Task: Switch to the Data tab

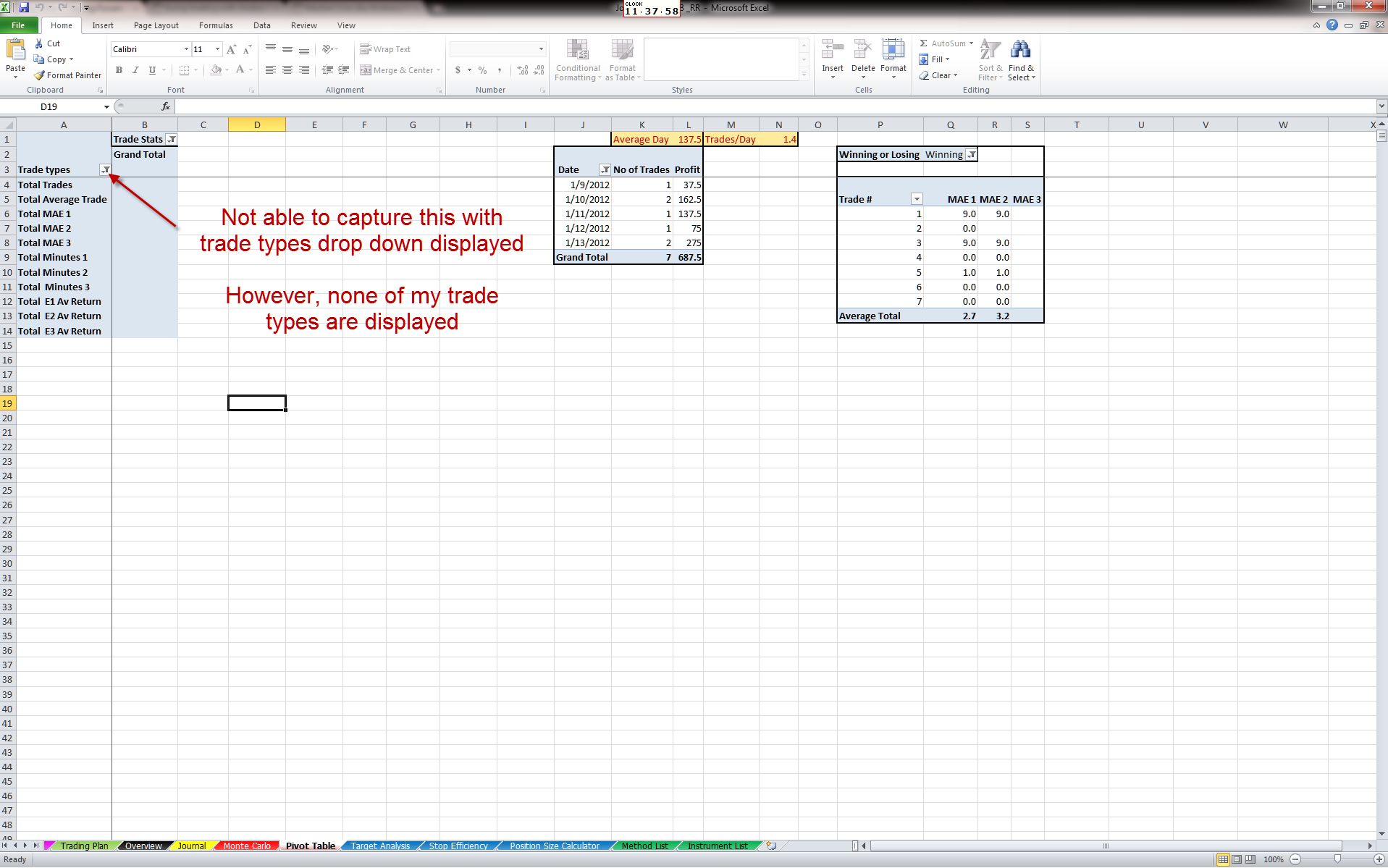Action: tap(261, 25)
